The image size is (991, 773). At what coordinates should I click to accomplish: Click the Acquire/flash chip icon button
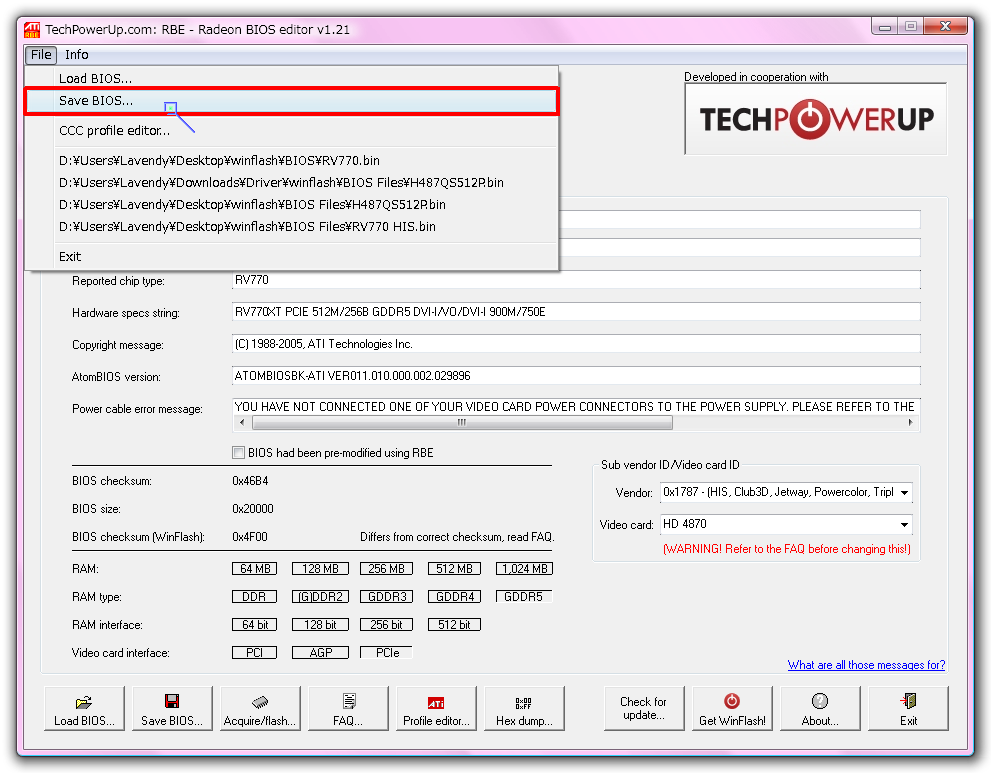(x=260, y=708)
